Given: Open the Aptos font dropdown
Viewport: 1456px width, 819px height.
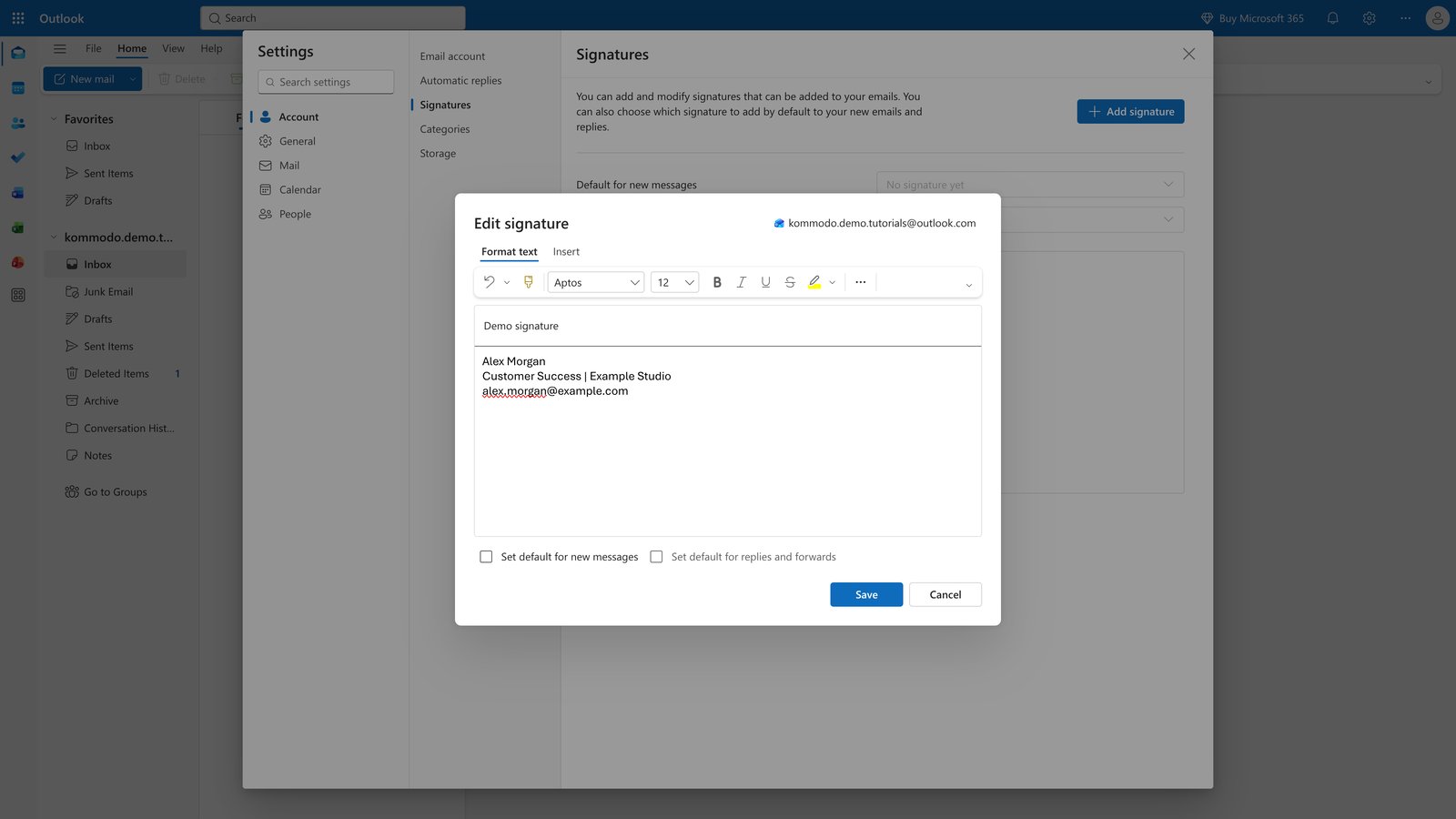Looking at the screenshot, I should tap(596, 282).
